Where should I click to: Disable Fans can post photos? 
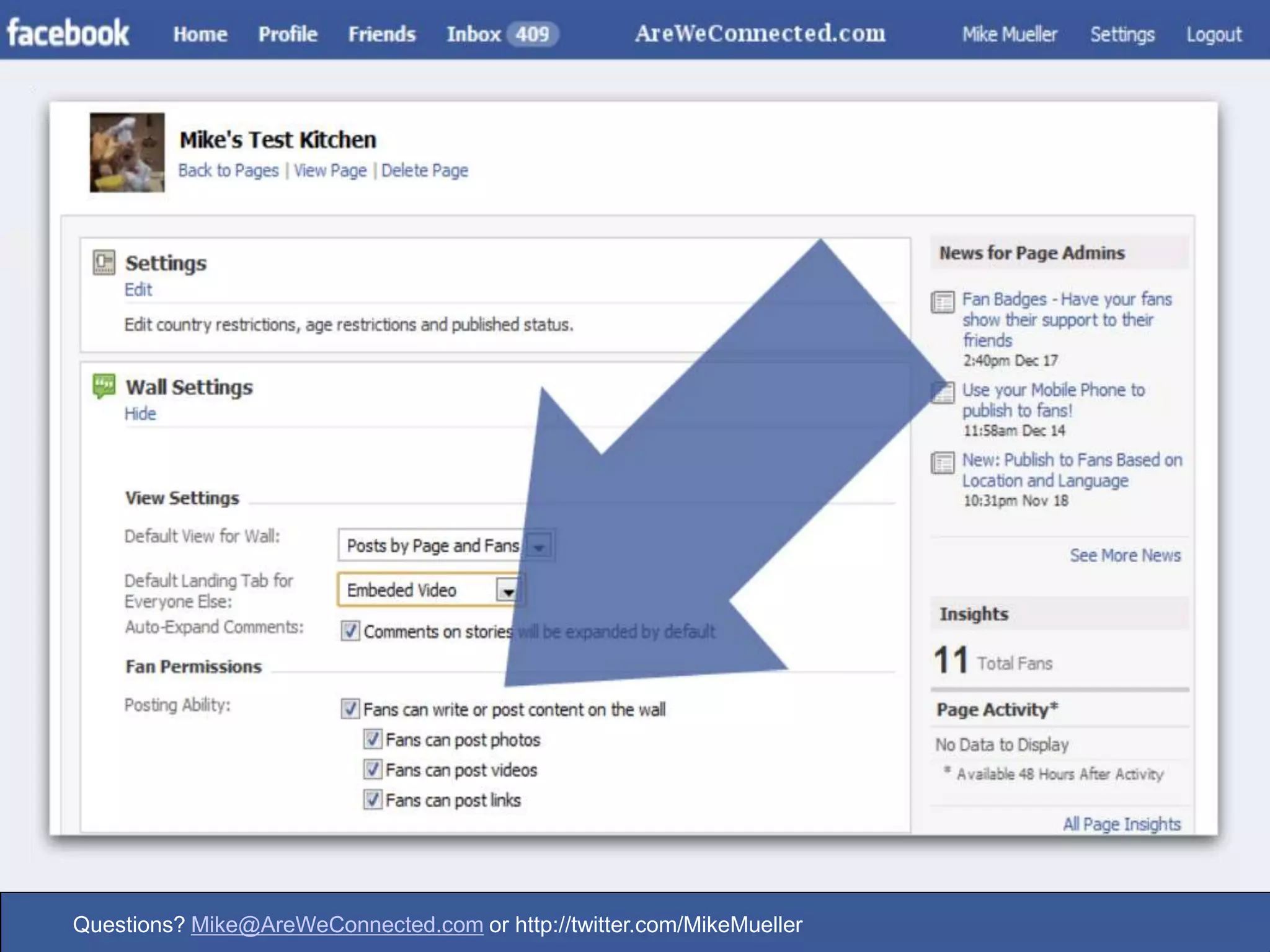coord(373,739)
